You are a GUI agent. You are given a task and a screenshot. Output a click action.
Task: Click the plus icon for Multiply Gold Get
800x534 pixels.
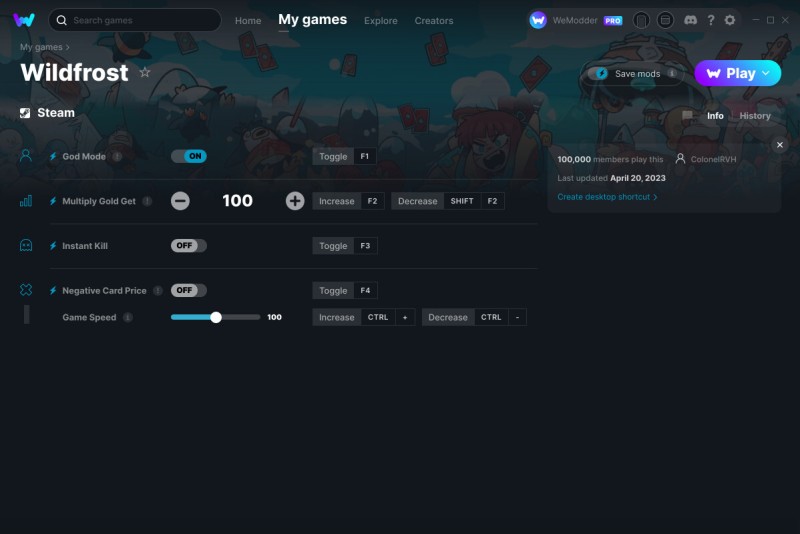coord(295,201)
